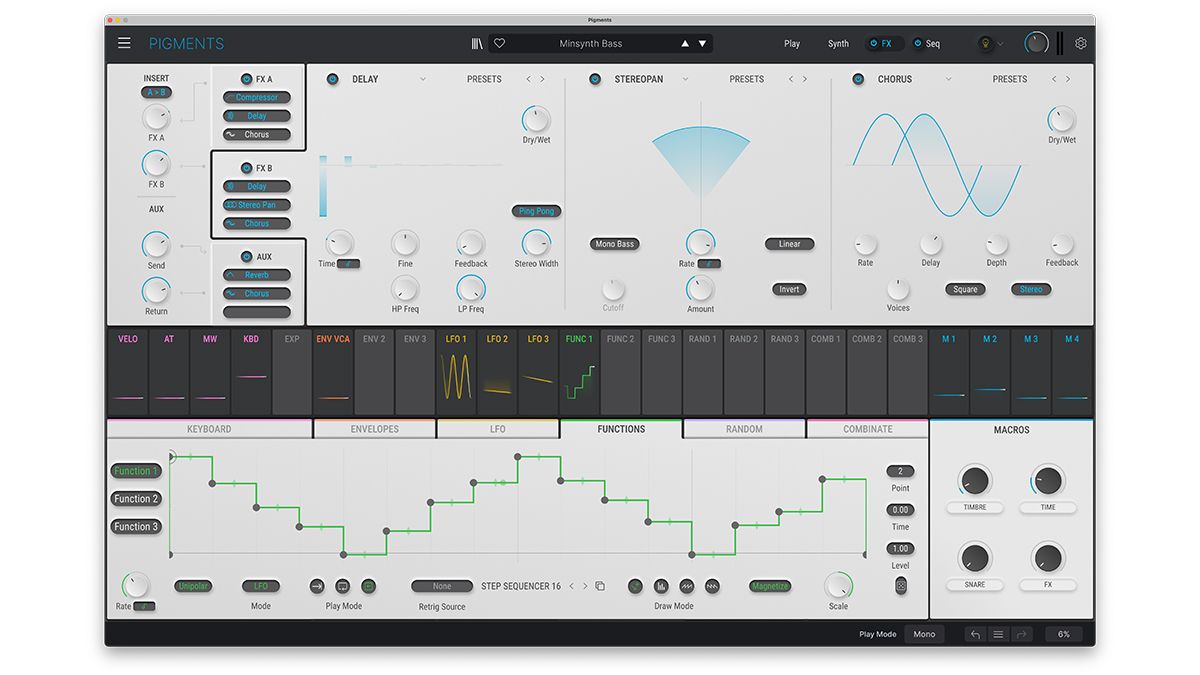The width and height of the screenshot is (1200, 675).
Task: Switch to the LFO tab
Action: tap(498, 429)
